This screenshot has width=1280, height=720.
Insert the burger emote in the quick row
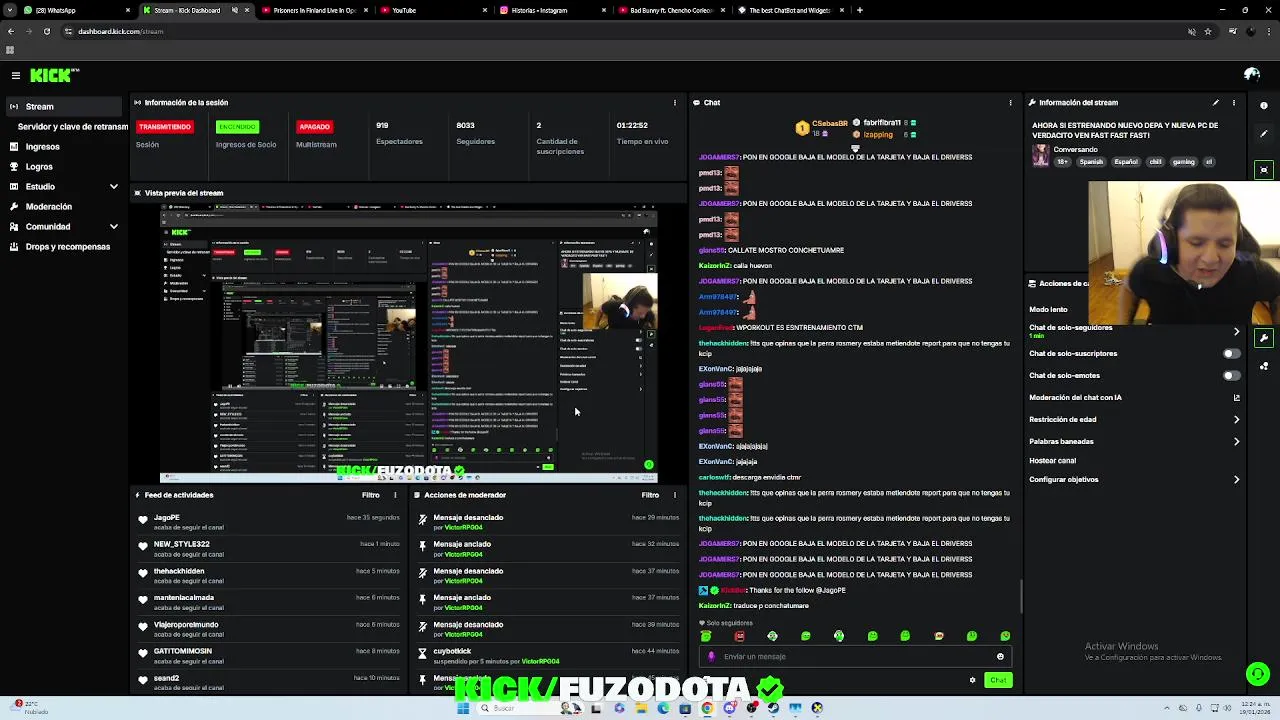938,636
